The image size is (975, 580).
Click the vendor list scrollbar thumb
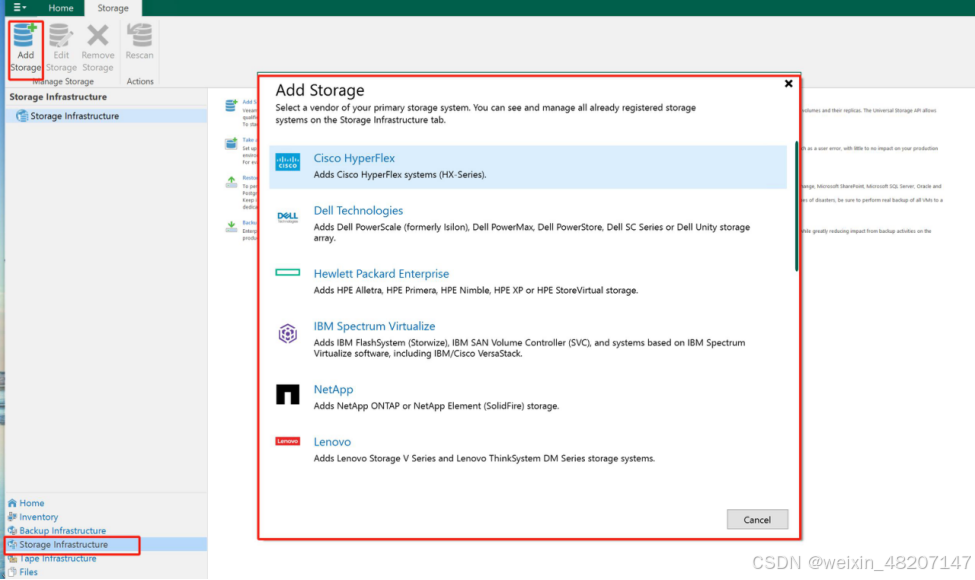[796, 206]
